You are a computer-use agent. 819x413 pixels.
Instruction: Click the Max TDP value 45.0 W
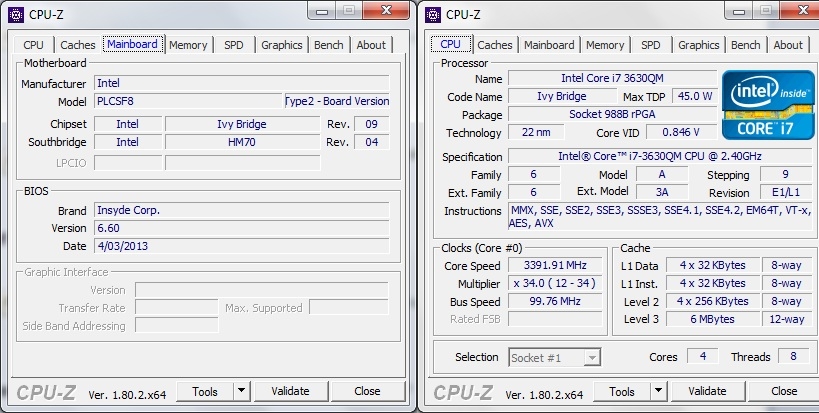(x=695, y=97)
